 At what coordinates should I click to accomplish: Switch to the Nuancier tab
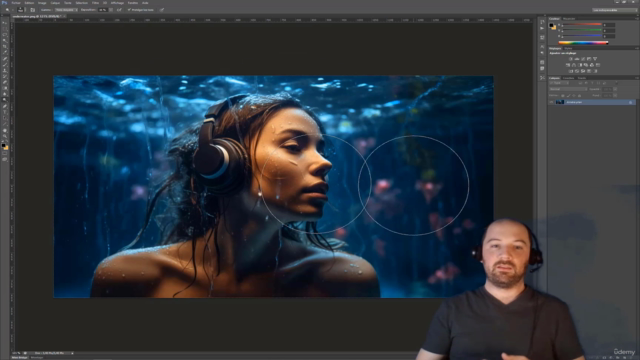569,18
